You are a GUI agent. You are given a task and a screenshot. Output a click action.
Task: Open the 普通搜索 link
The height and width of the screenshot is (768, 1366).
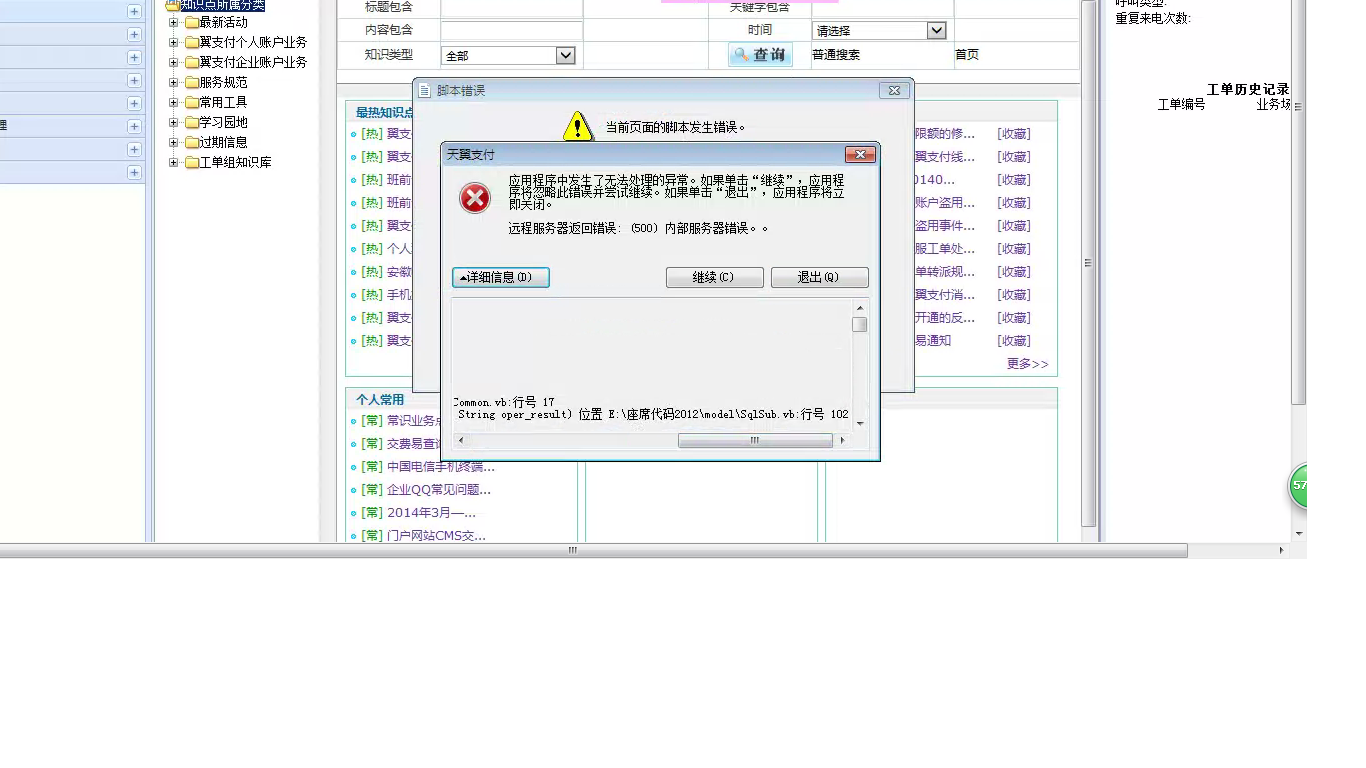pyautogui.click(x=836, y=55)
